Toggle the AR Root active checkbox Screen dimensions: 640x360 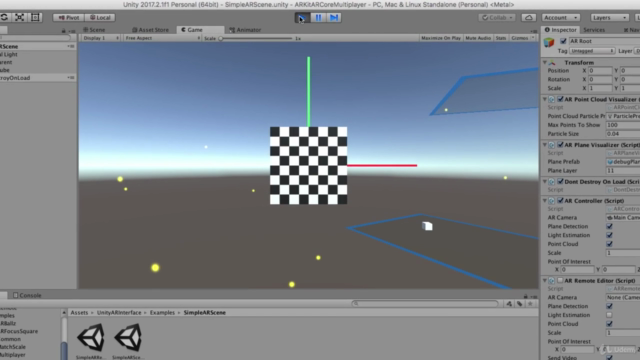[563, 41]
